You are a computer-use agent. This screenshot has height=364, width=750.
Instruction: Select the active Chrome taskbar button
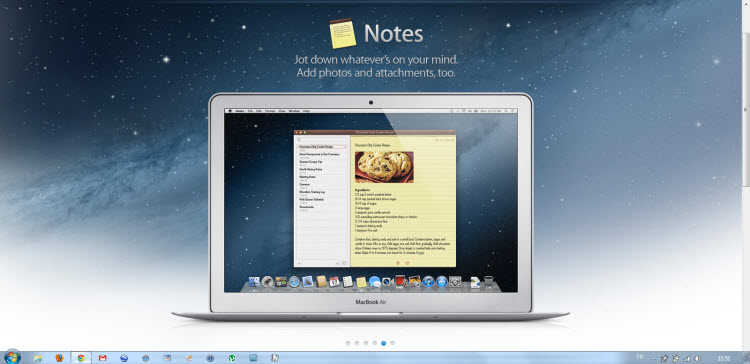tap(81, 358)
